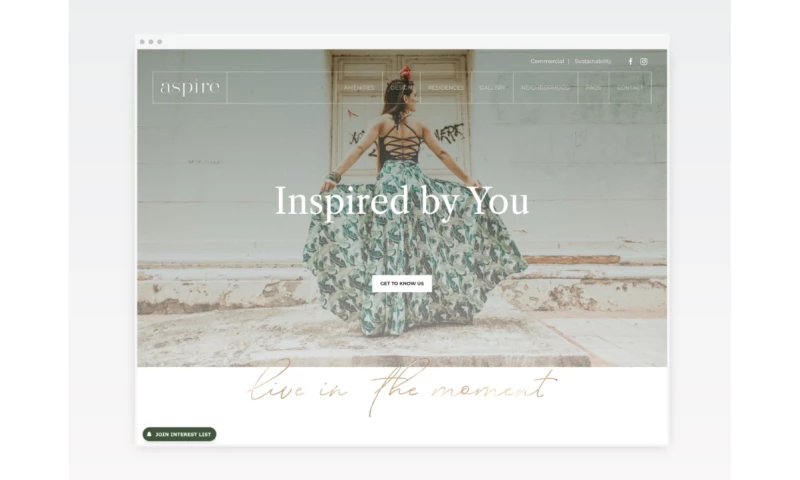Open the Facebook social icon
This screenshot has width=800, height=480.
[x=630, y=61]
